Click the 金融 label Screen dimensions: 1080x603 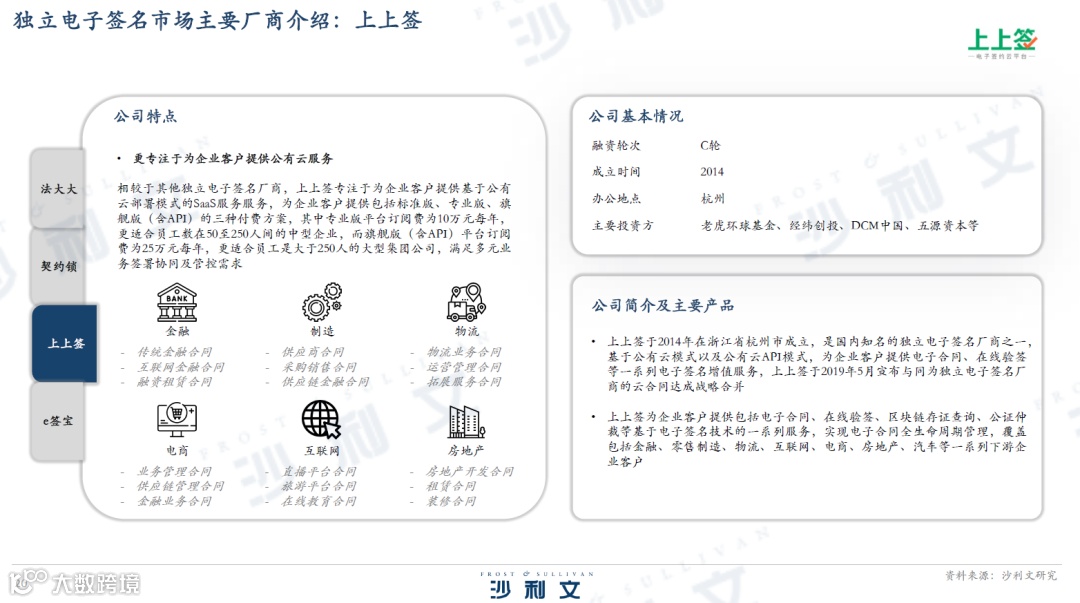[177, 331]
